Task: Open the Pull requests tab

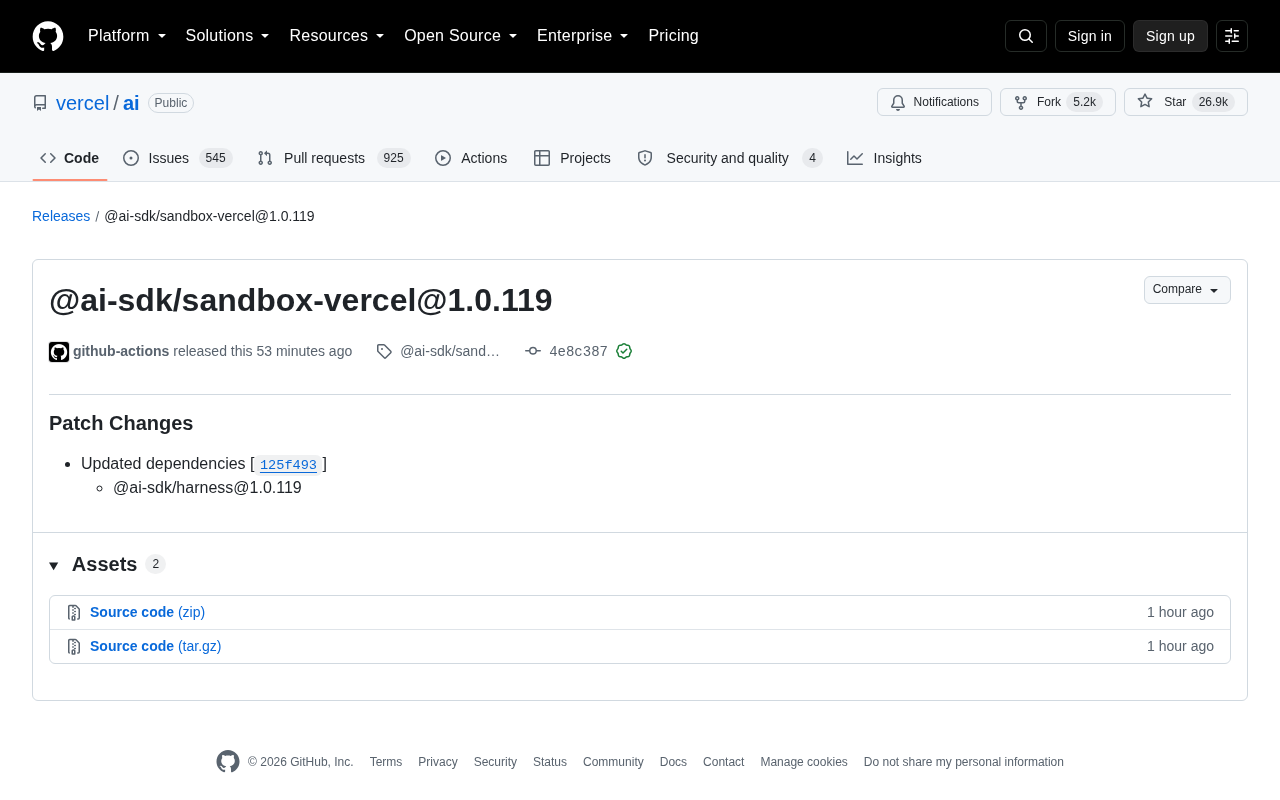Action: pyautogui.click(x=334, y=158)
